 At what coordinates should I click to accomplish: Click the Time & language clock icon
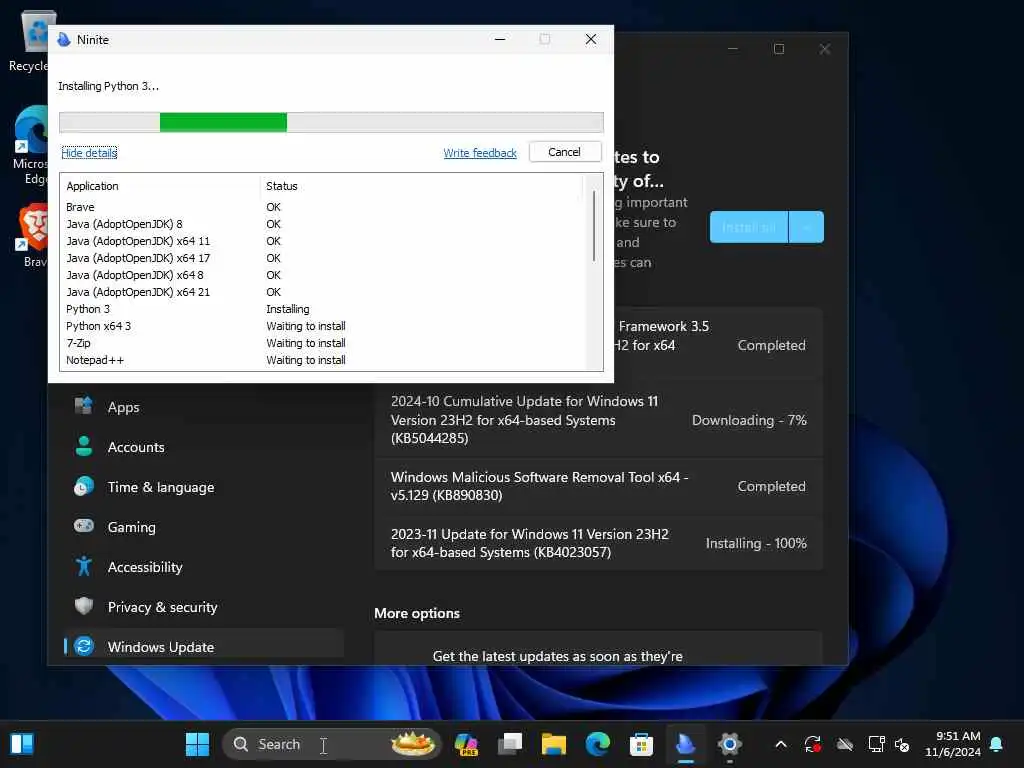(x=84, y=487)
